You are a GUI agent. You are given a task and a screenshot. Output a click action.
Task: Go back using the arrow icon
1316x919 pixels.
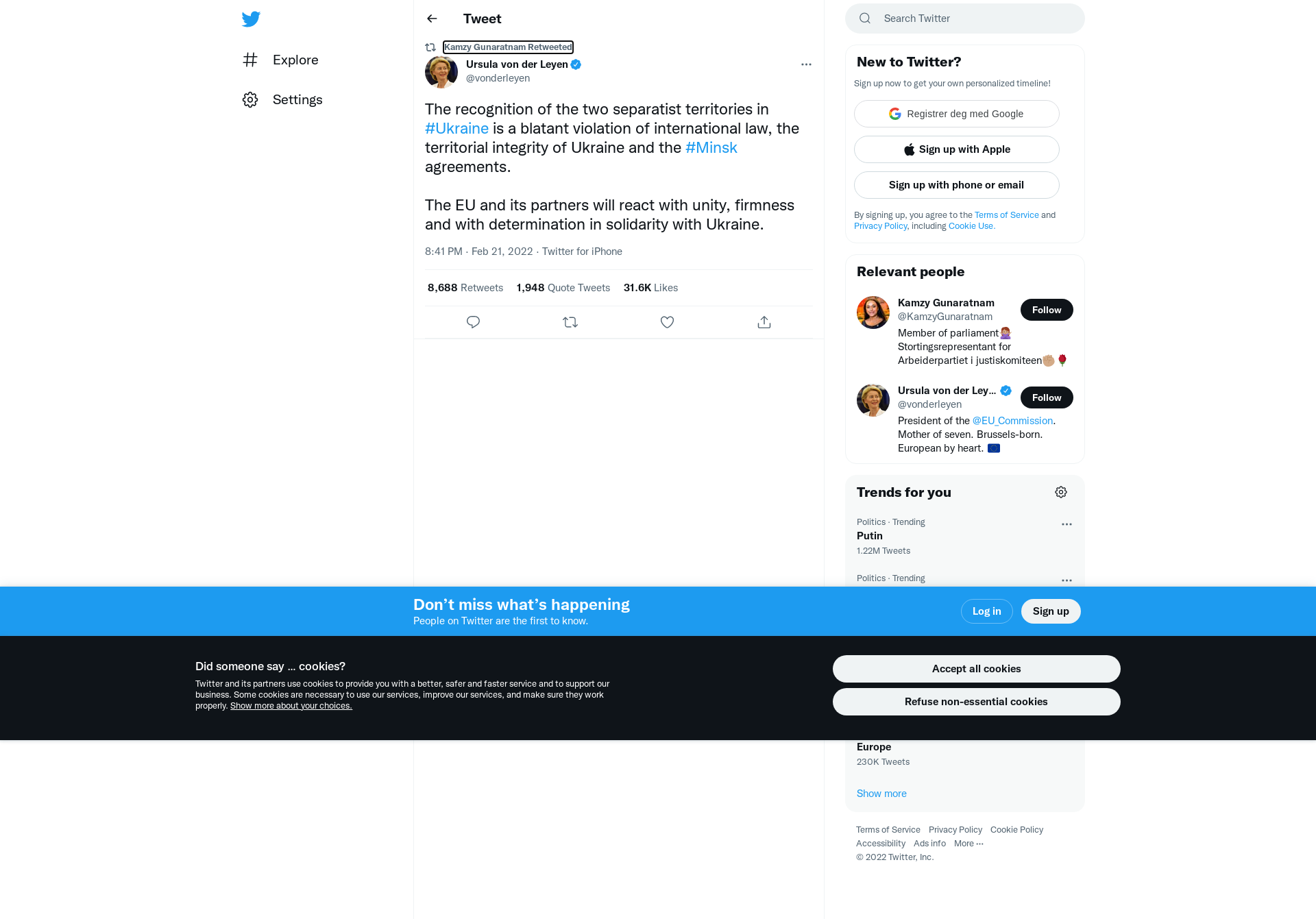[x=432, y=19]
